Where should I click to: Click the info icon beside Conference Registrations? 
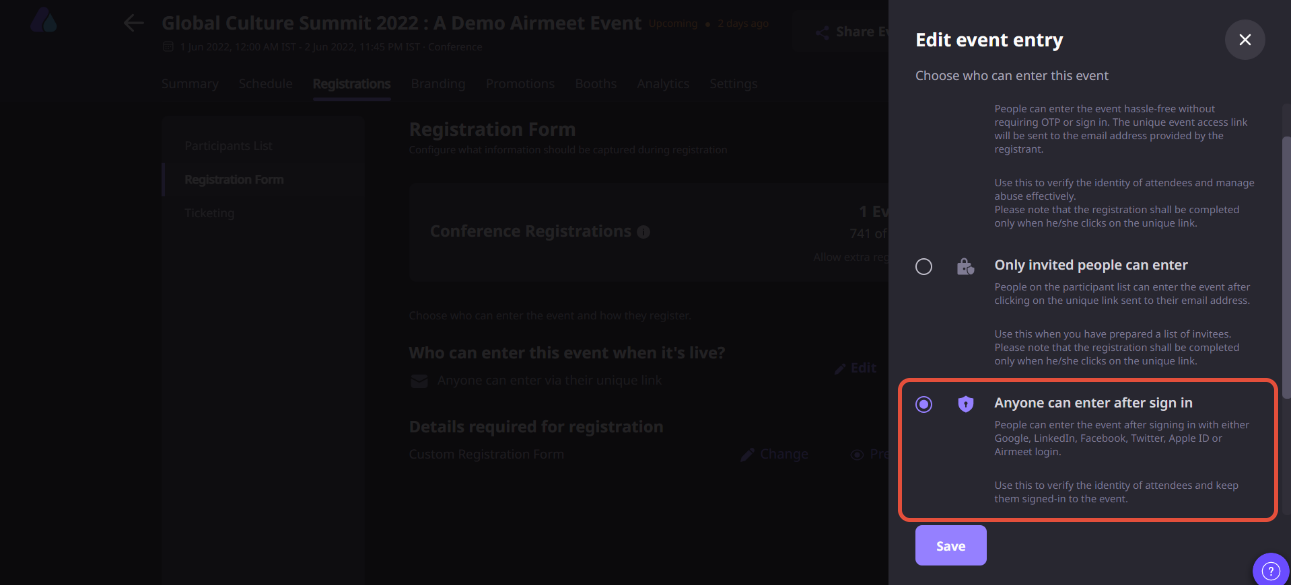pyautogui.click(x=643, y=232)
